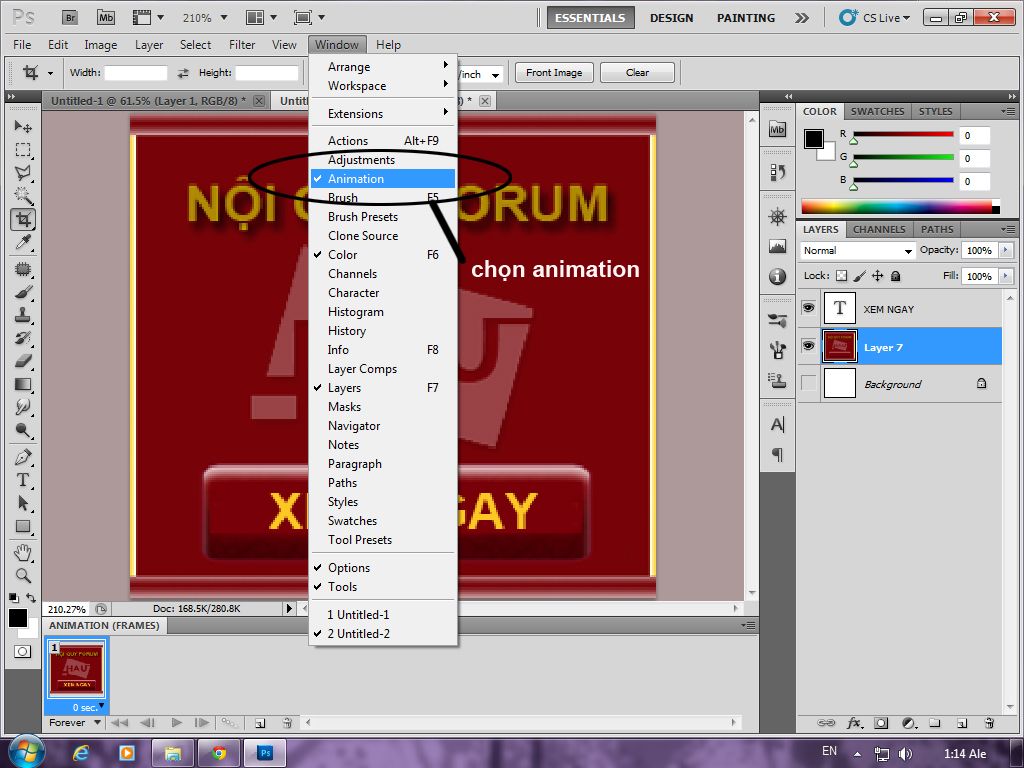Open the History panel icon in dock
The width and height of the screenshot is (1024, 768).
777,172
